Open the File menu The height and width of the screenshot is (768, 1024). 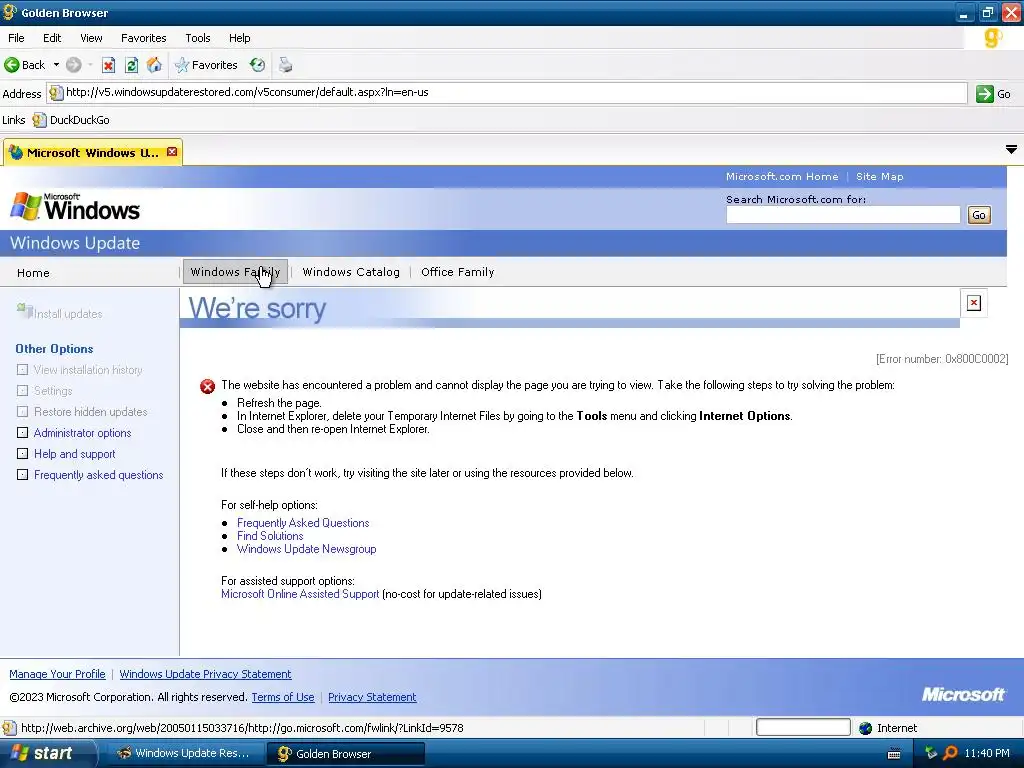click(x=16, y=38)
